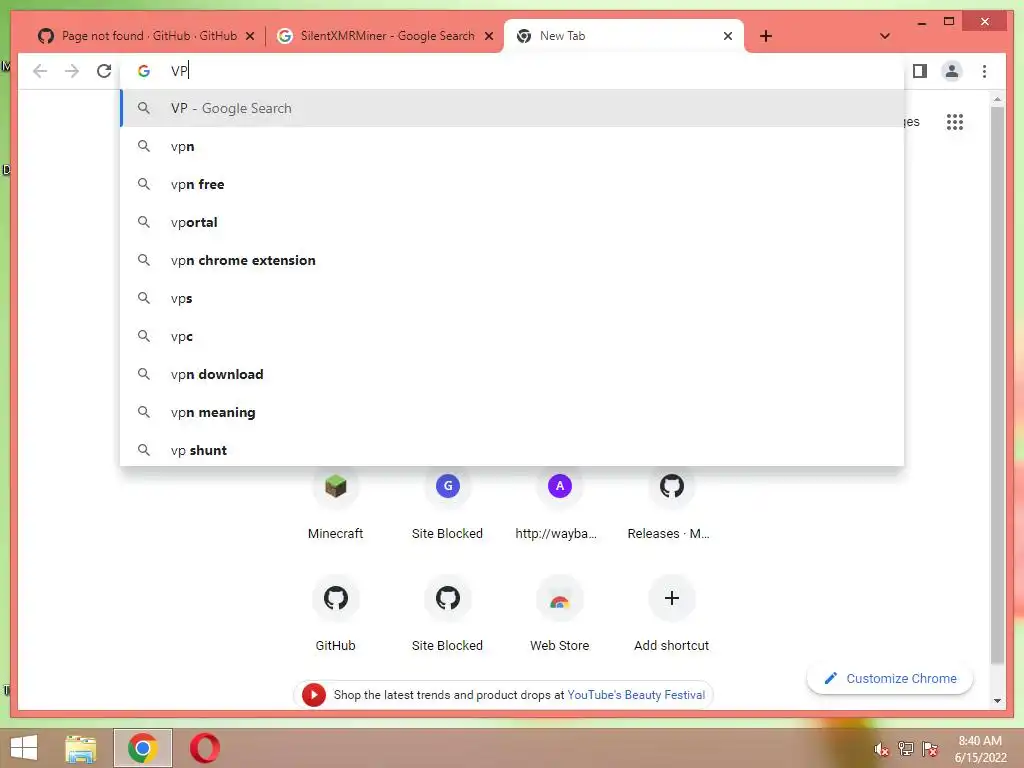
Task: Open YouTube's Beauty Festival link
Action: click(636, 695)
